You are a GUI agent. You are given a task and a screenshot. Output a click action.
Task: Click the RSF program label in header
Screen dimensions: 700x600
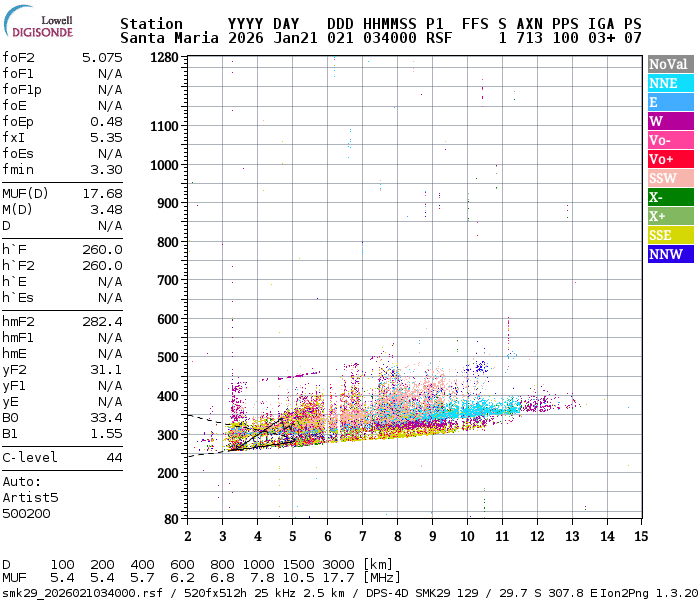pos(439,38)
